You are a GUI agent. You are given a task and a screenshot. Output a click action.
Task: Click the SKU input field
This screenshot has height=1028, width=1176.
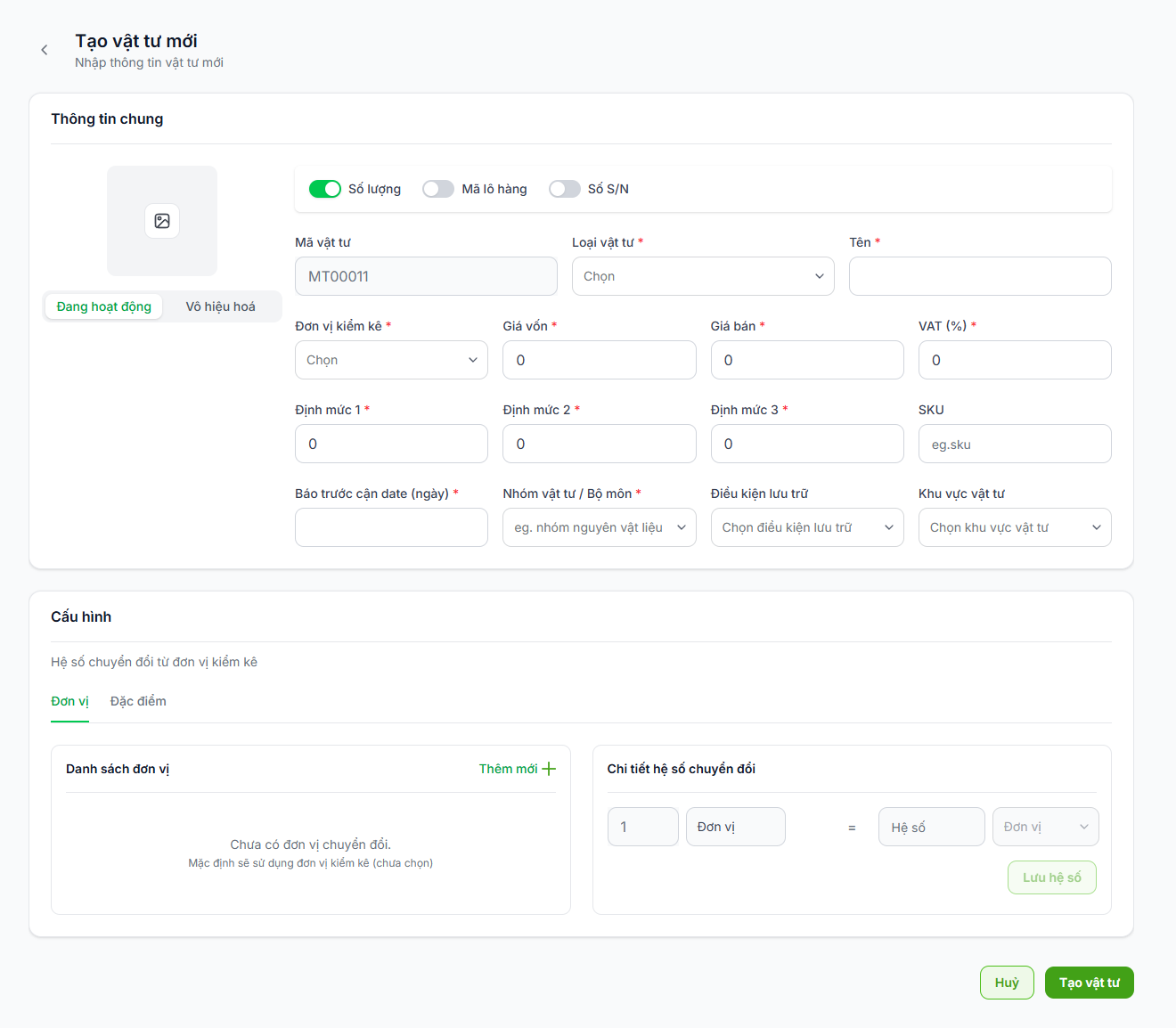1015,444
